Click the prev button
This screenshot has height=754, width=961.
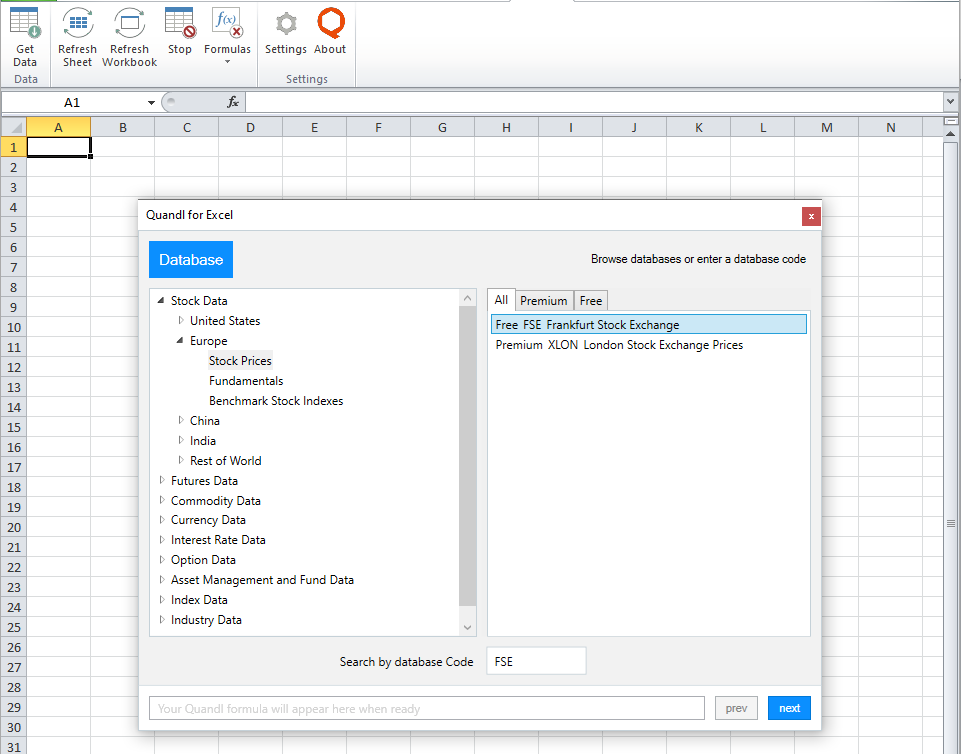(x=736, y=709)
